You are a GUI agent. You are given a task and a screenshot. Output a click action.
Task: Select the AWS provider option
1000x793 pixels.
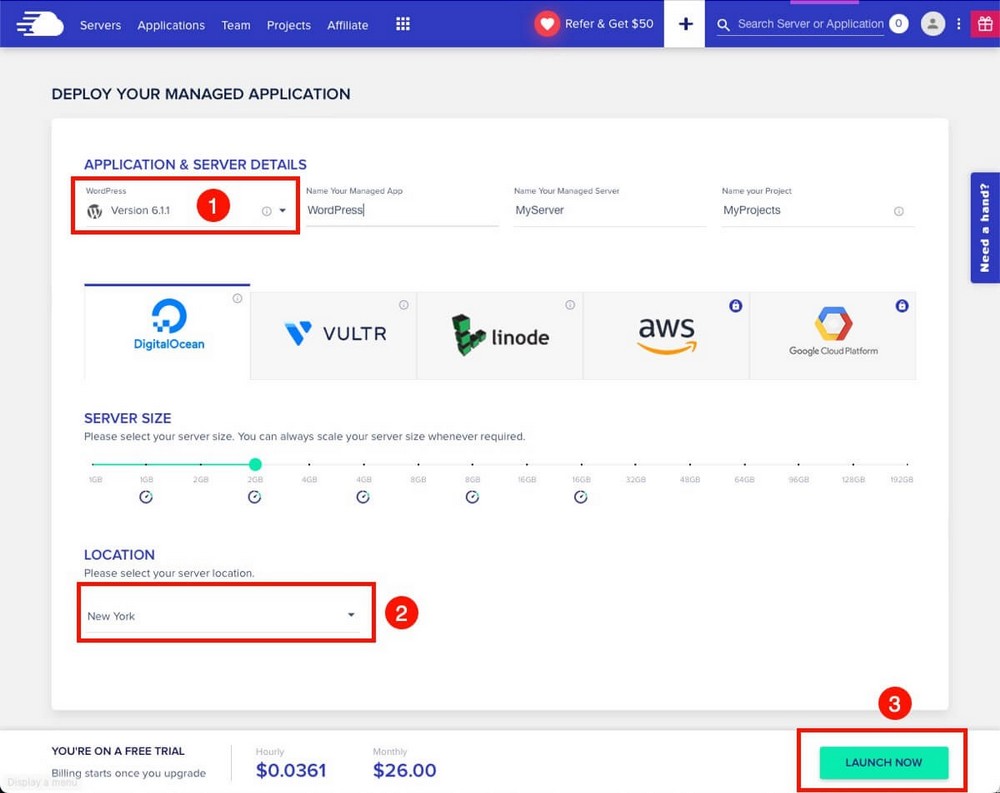click(666, 335)
